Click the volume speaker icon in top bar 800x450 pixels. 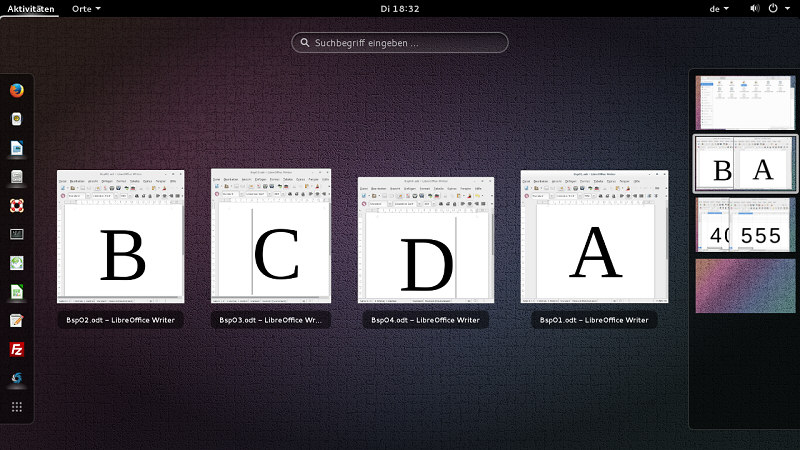click(754, 8)
